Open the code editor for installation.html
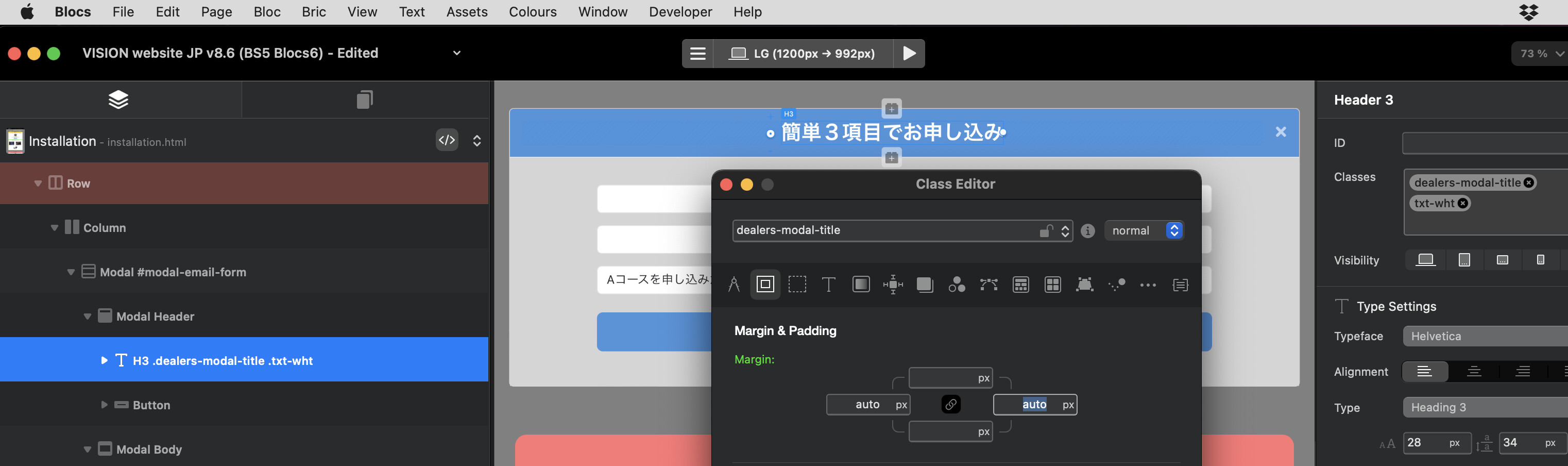The image size is (1568, 466). (447, 141)
